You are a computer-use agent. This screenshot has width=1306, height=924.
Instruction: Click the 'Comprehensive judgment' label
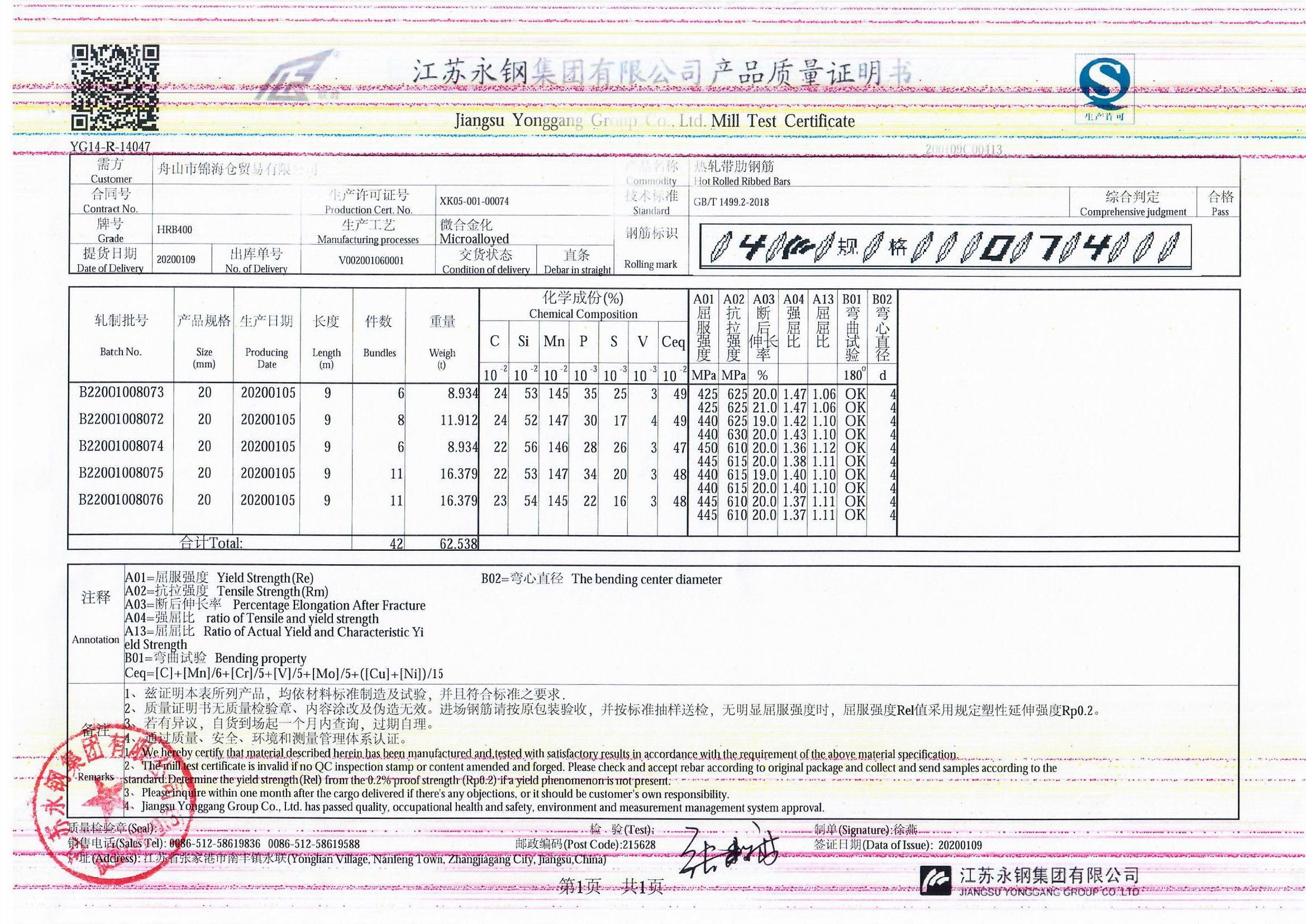point(1133,212)
